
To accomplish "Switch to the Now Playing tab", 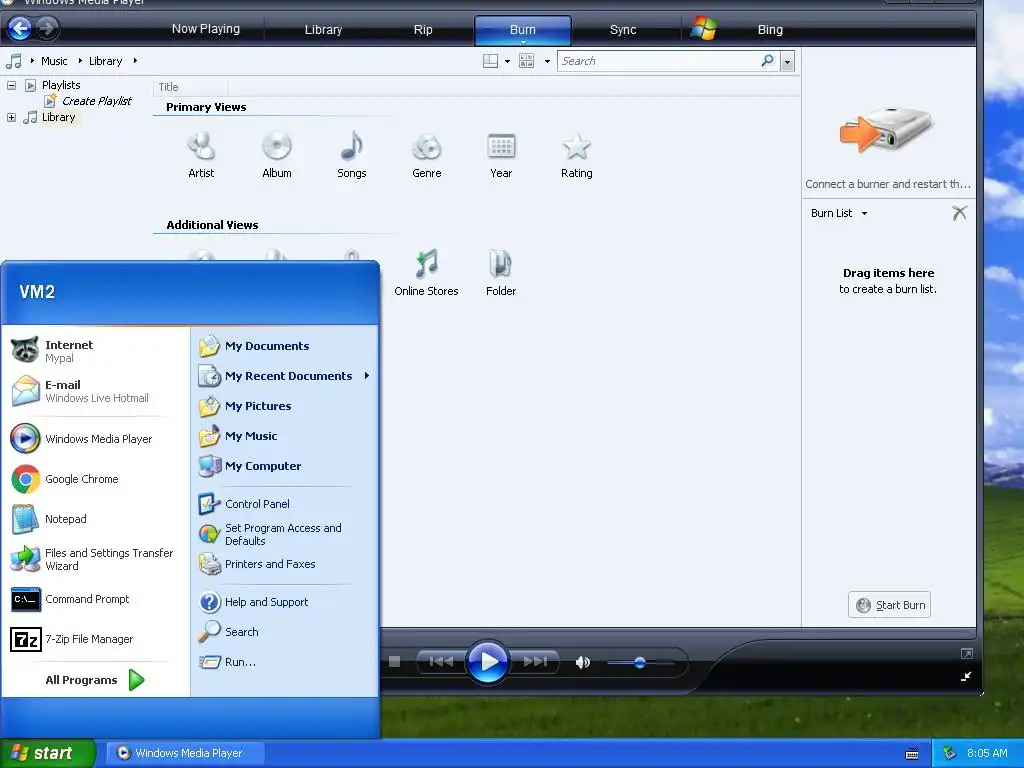I will point(206,29).
